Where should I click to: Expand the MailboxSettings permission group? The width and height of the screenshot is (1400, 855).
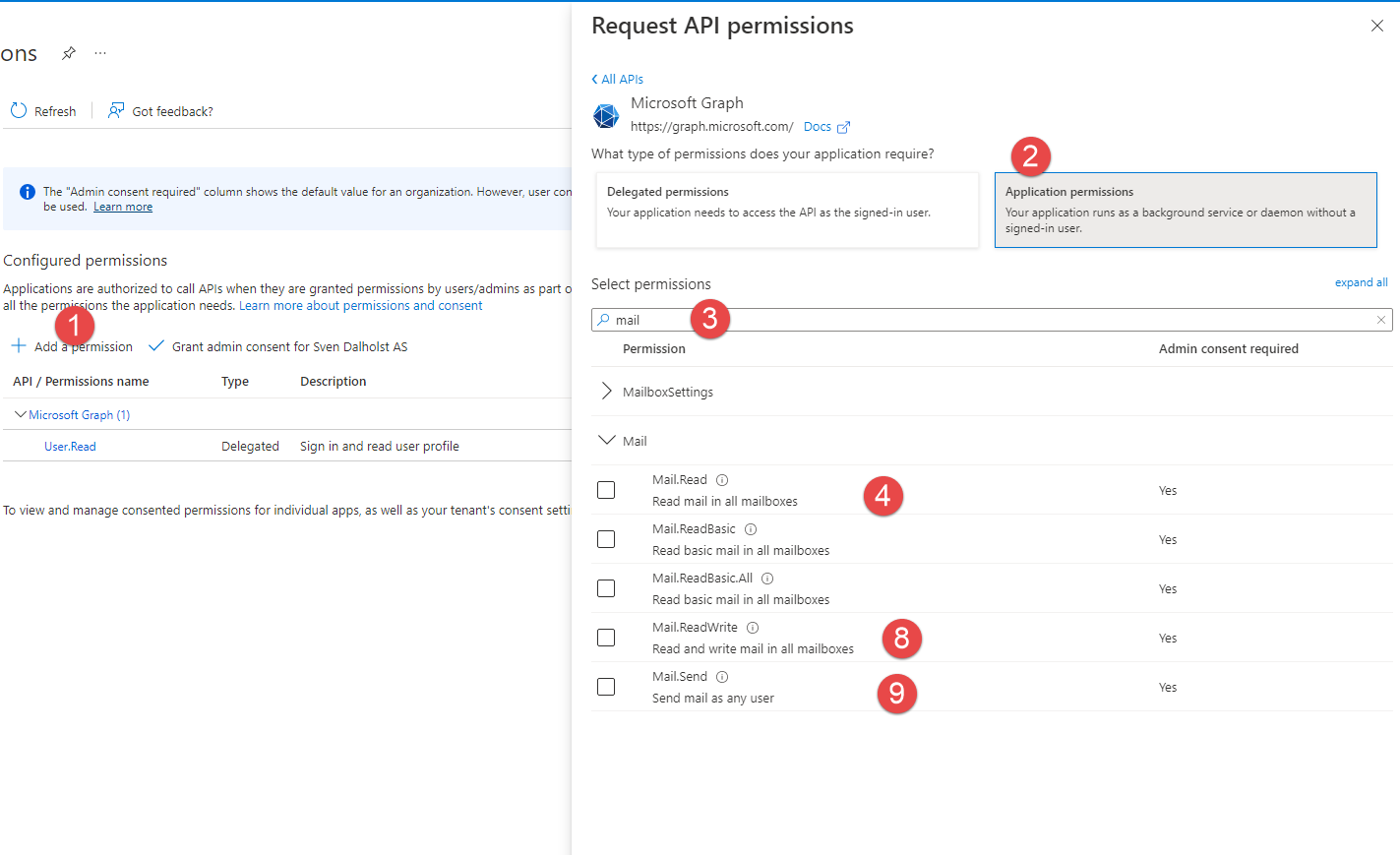(x=606, y=392)
